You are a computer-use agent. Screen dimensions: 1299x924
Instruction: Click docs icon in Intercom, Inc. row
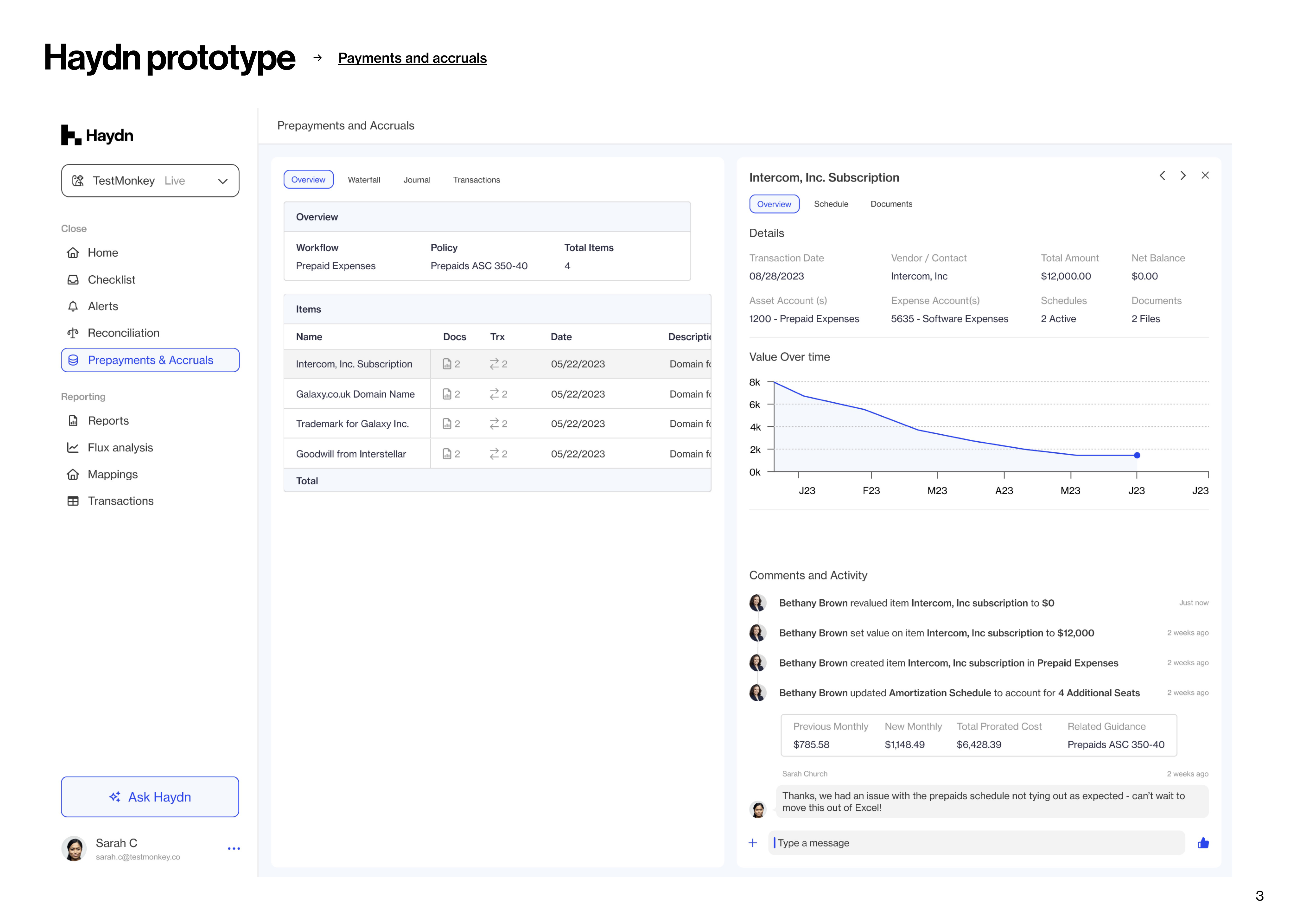pyautogui.click(x=448, y=364)
